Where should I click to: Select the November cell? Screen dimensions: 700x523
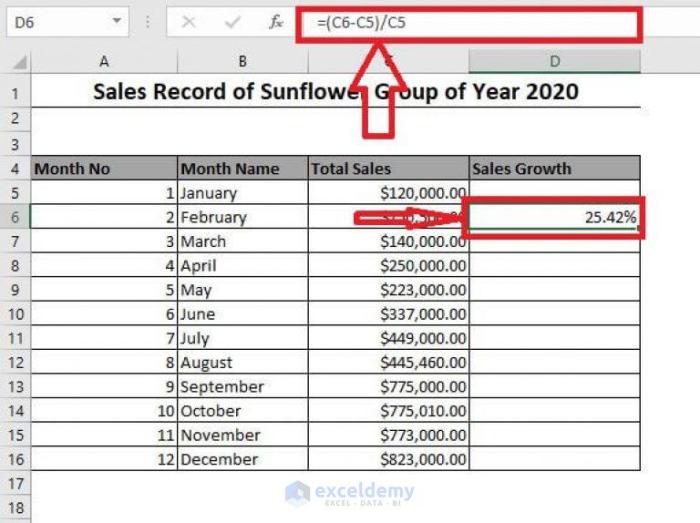[243, 435]
